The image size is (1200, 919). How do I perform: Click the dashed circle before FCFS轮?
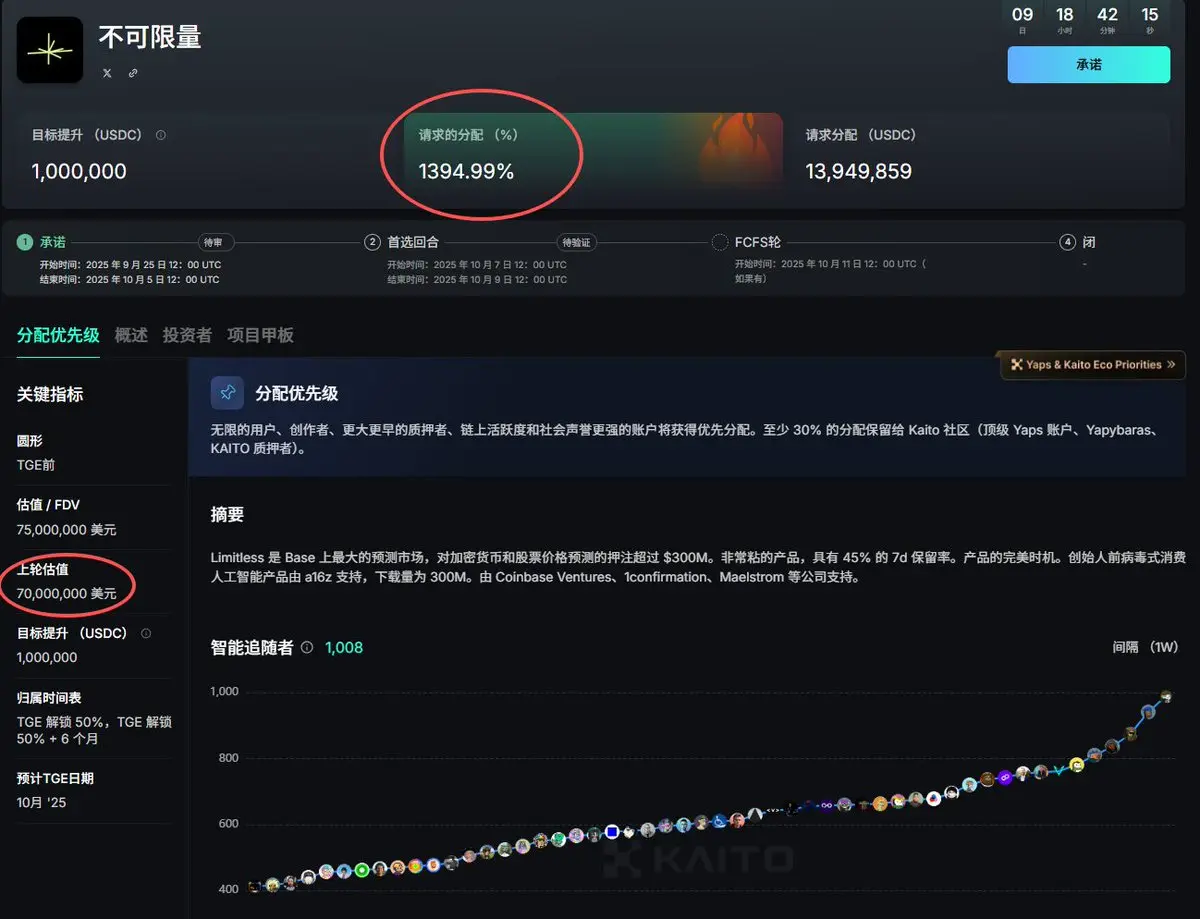(719, 242)
